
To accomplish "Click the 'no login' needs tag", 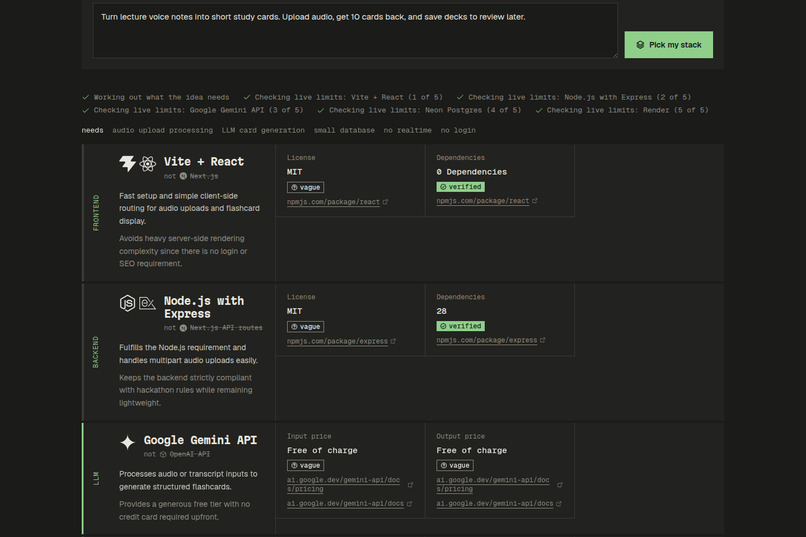I will tap(458, 131).
